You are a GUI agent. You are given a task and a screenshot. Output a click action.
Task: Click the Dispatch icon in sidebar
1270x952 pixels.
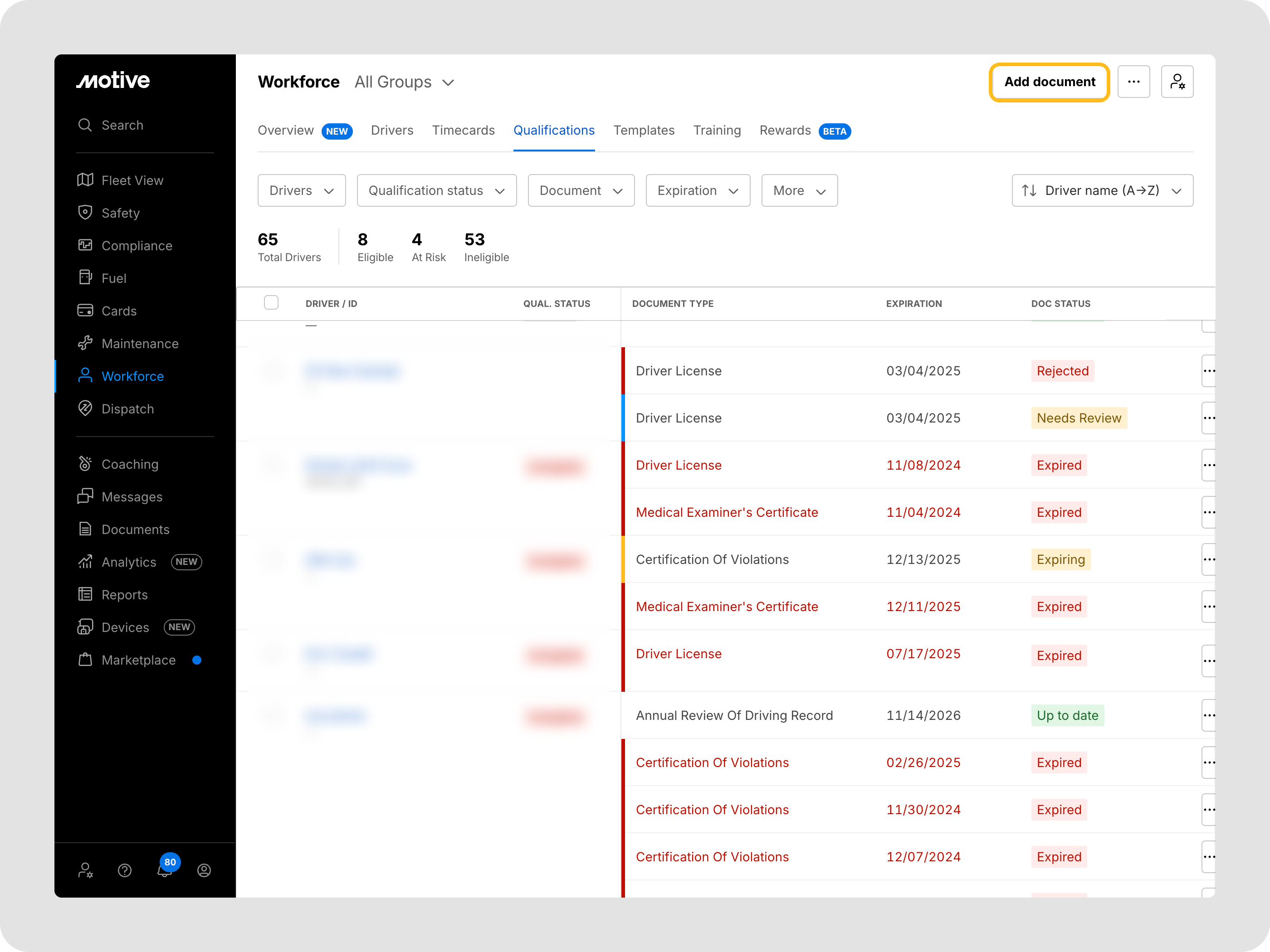(x=85, y=408)
